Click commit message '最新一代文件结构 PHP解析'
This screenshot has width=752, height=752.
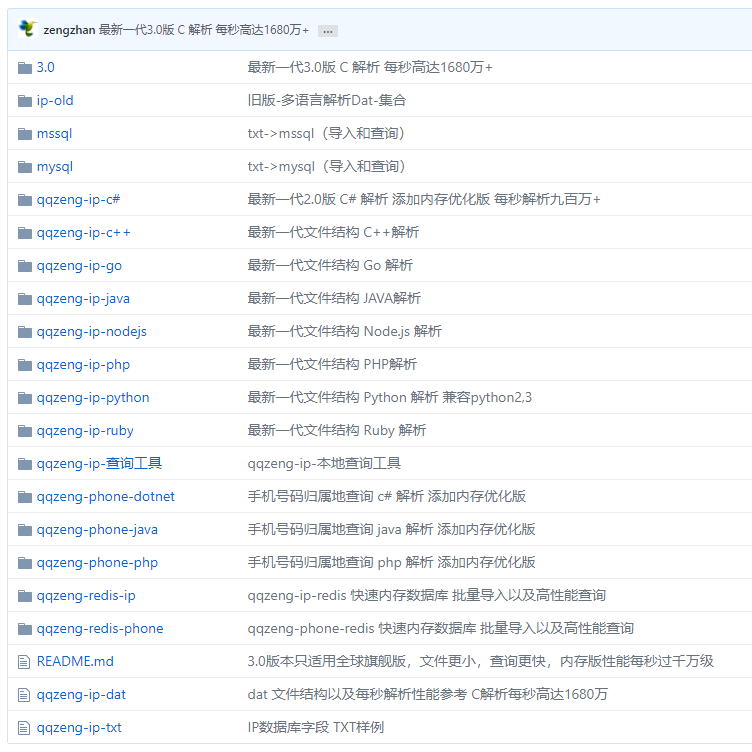coord(332,364)
